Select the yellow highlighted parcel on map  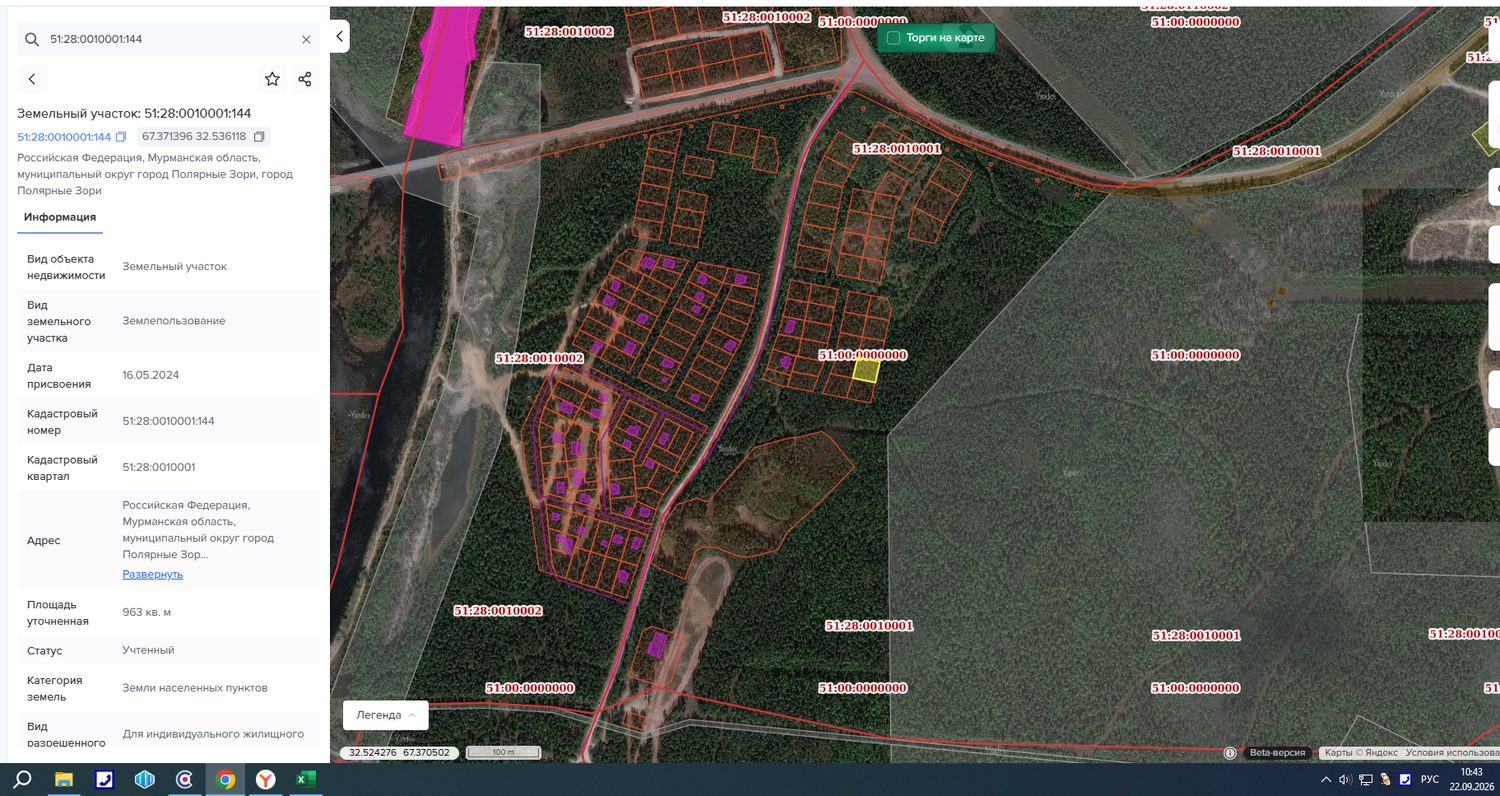coord(866,371)
